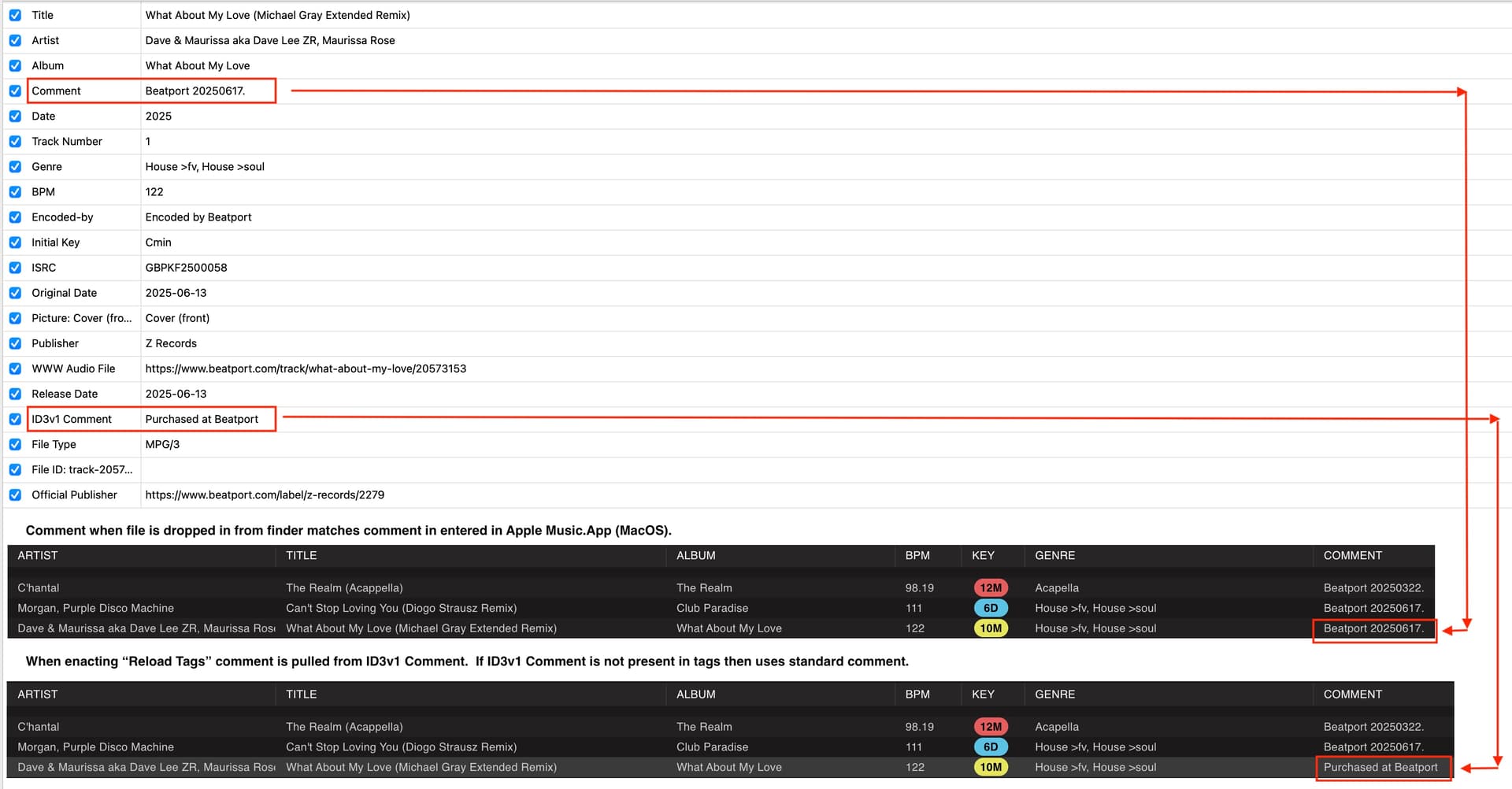The image size is (1512, 789).
Task: Sort upper track table by TITLE header
Action: click(302, 555)
